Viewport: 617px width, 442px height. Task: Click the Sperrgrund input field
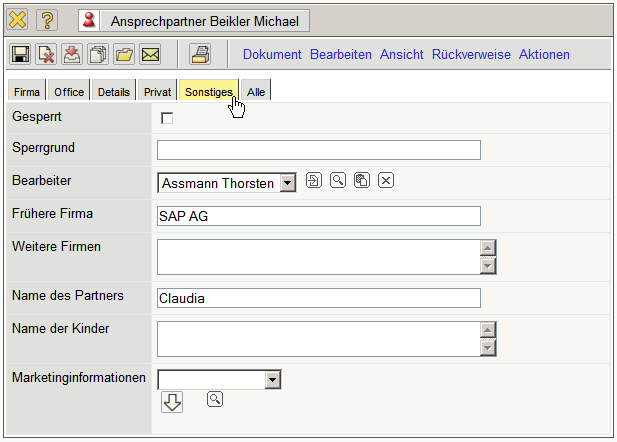pos(319,150)
